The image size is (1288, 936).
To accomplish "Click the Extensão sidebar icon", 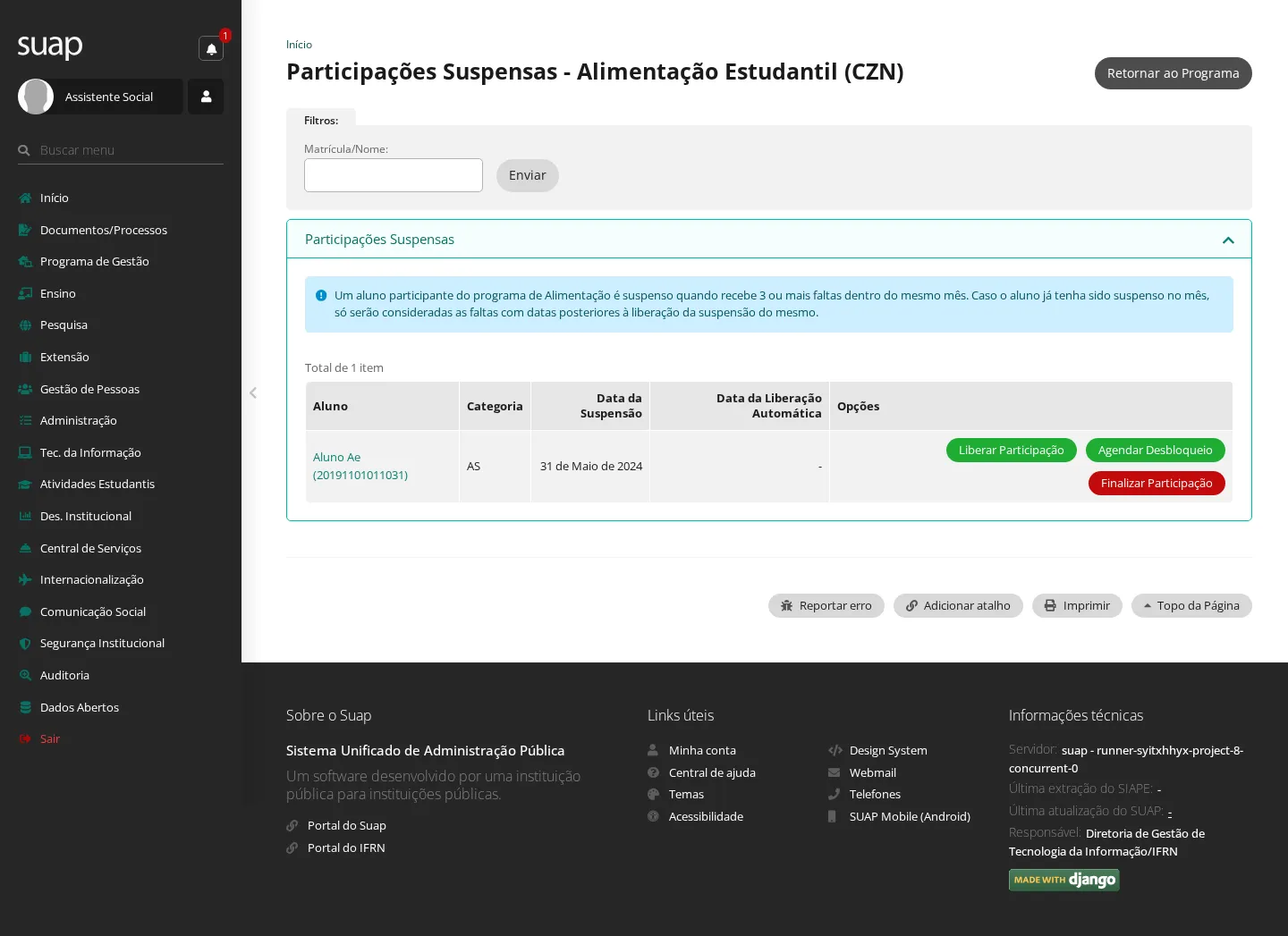I will pyautogui.click(x=25, y=357).
